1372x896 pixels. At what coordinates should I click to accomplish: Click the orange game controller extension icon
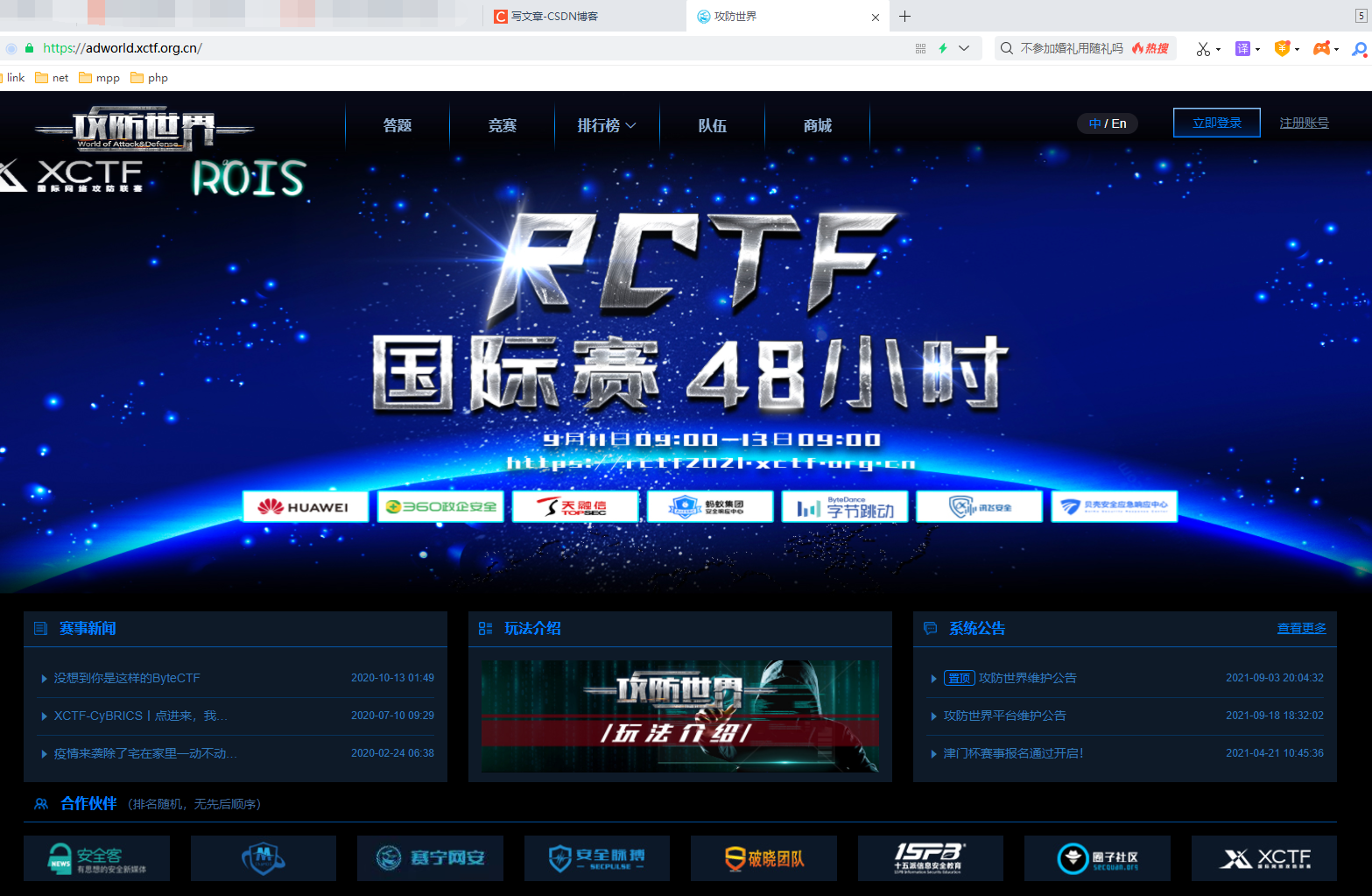pyautogui.click(x=1322, y=48)
